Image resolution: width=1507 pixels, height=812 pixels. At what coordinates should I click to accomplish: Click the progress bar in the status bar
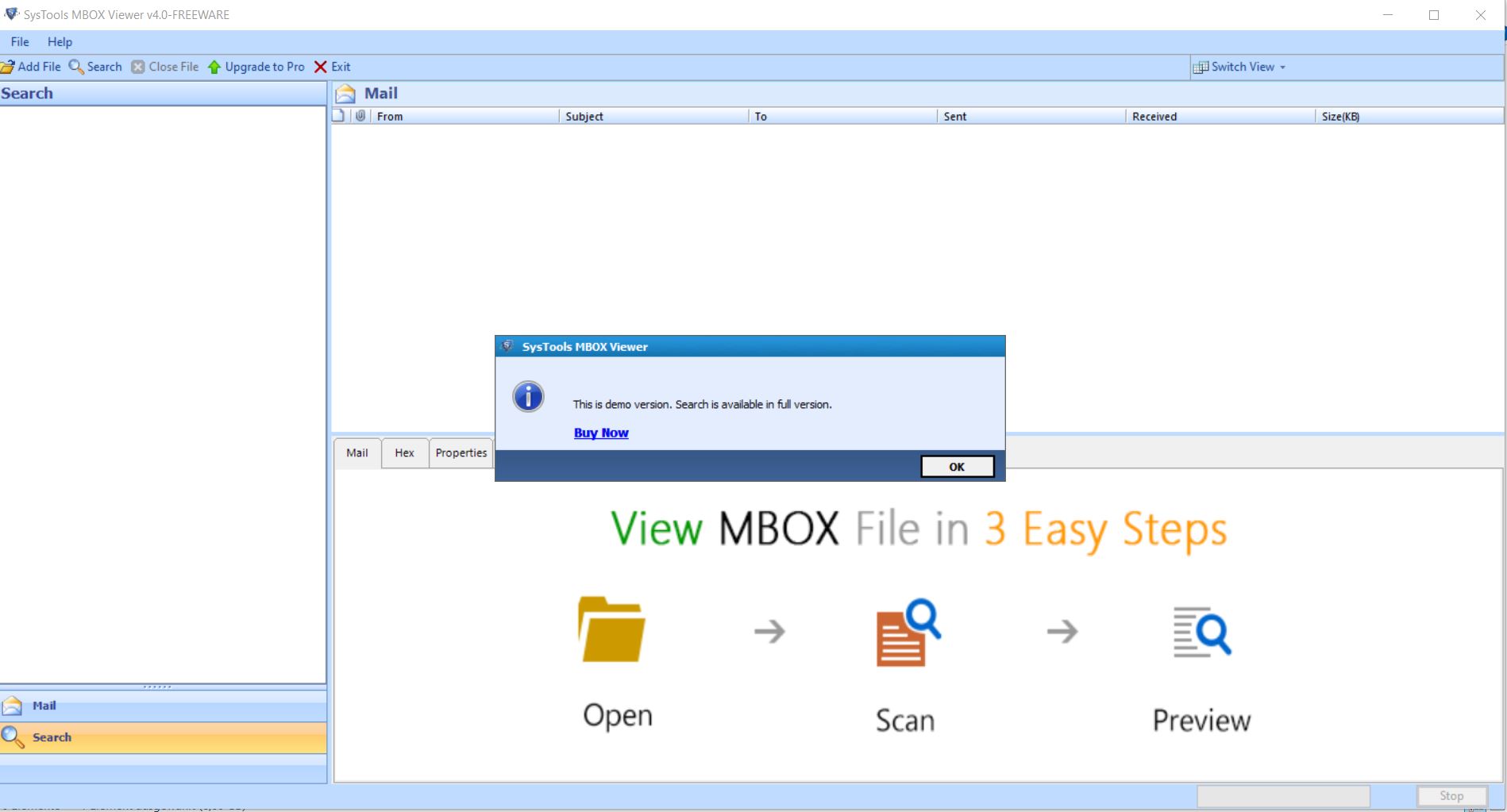(x=1283, y=796)
